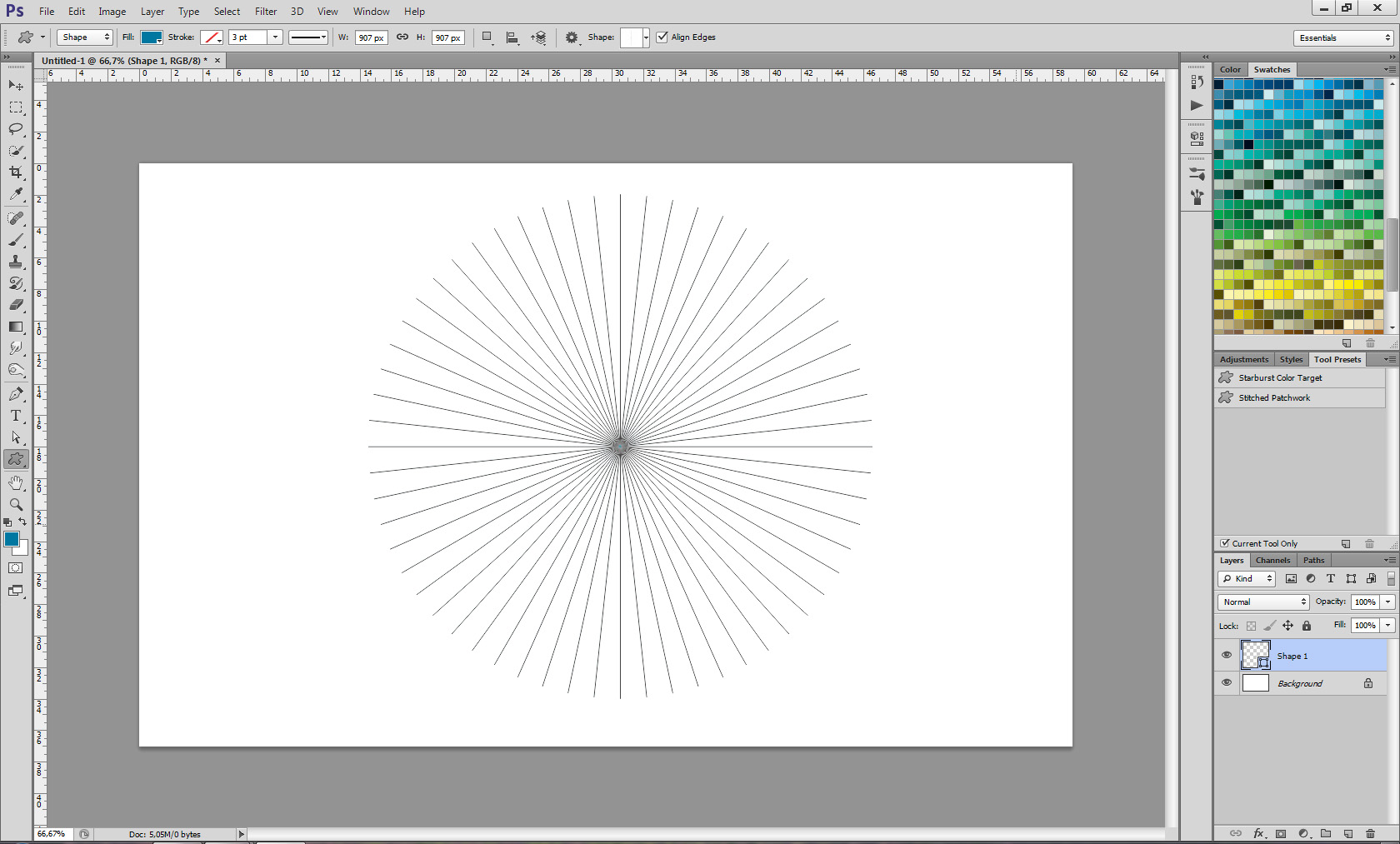Open shape geometry options gear
This screenshot has width=1400, height=844.
point(572,37)
